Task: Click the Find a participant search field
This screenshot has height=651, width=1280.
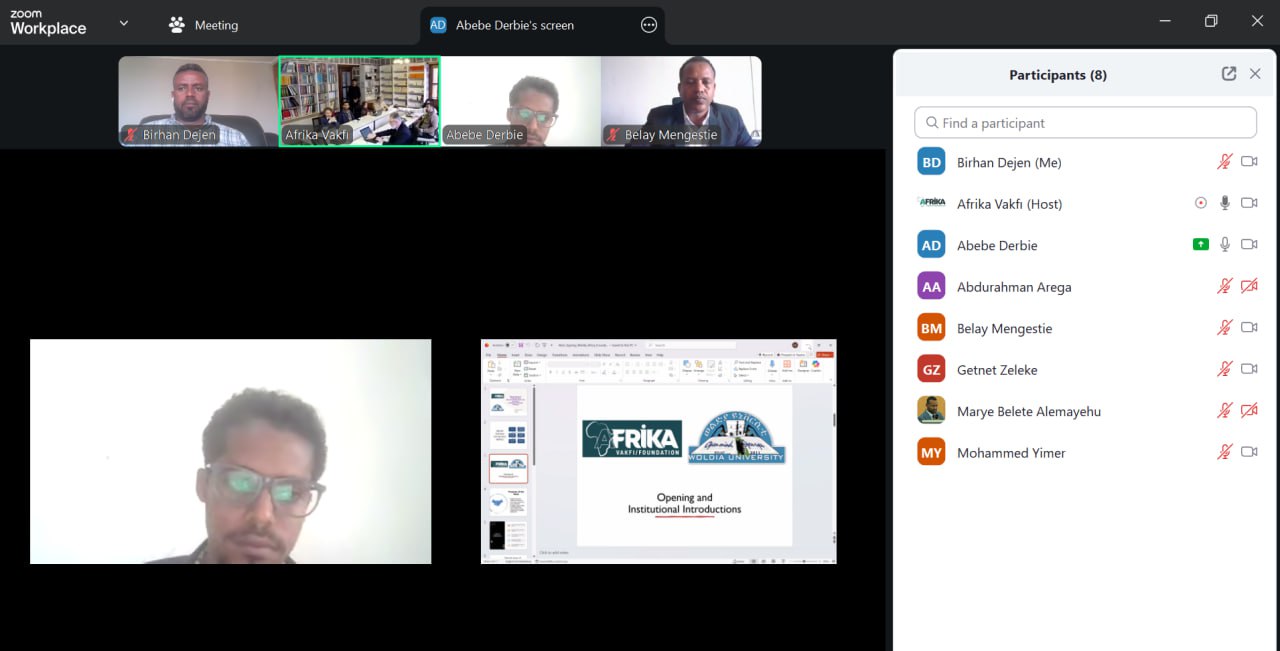Action: (1085, 123)
